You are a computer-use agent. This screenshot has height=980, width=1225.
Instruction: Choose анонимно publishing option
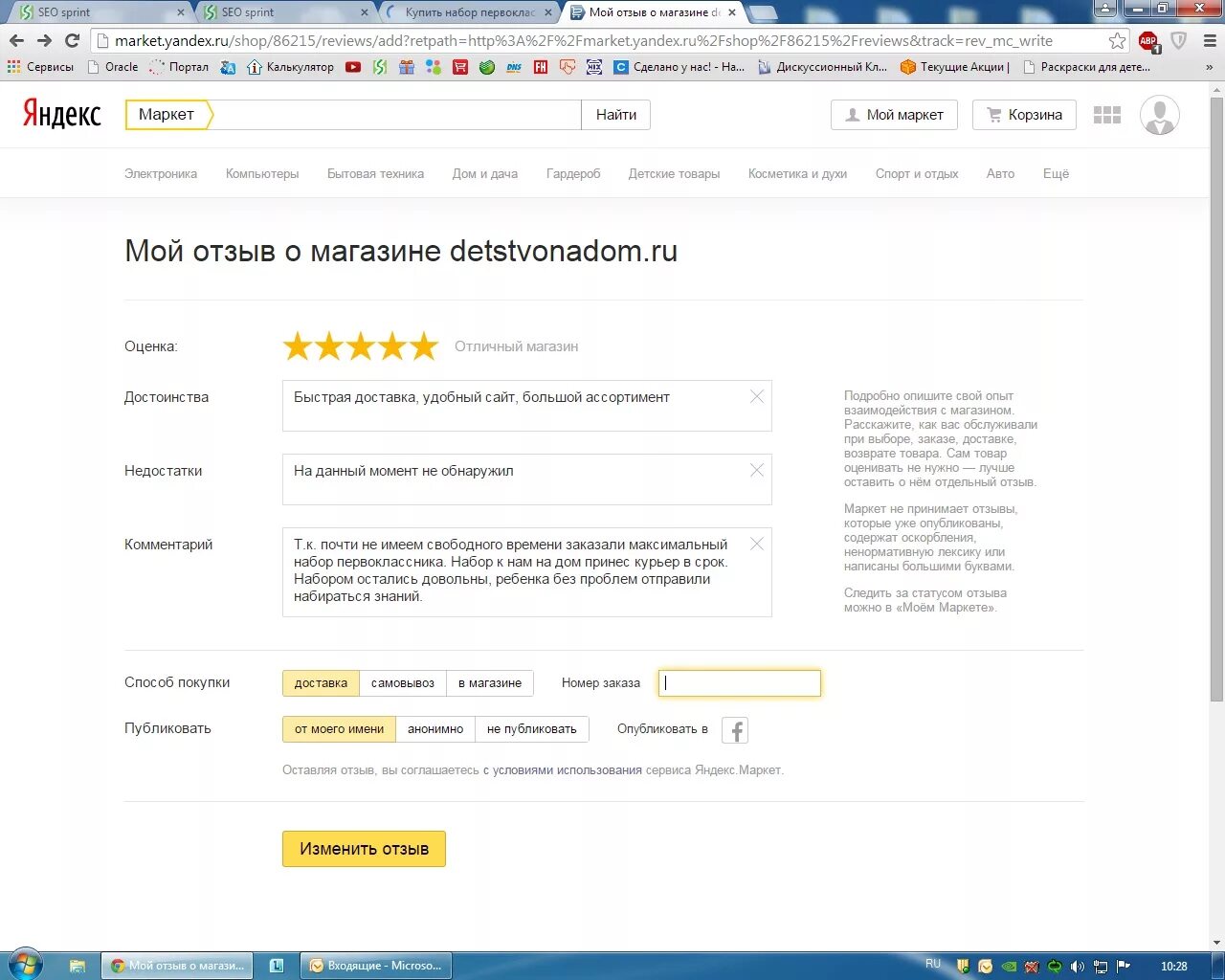[x=435, y=728]
